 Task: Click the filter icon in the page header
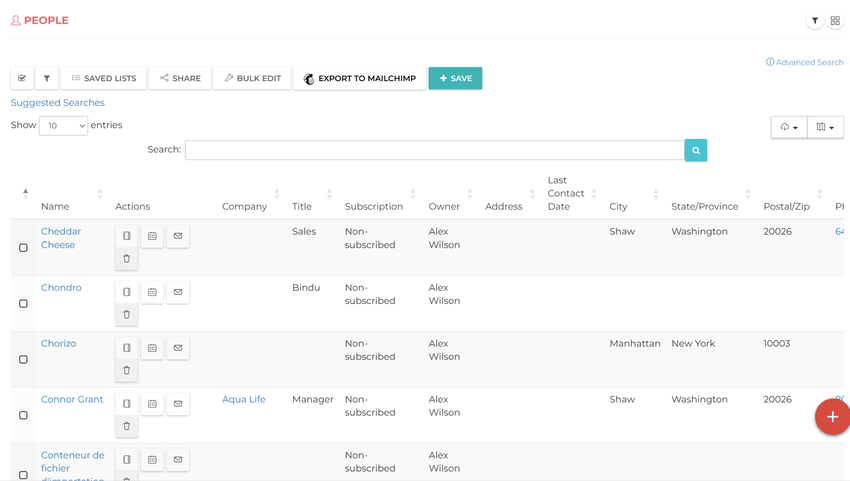pyautogui.click(x=815, y=21)
